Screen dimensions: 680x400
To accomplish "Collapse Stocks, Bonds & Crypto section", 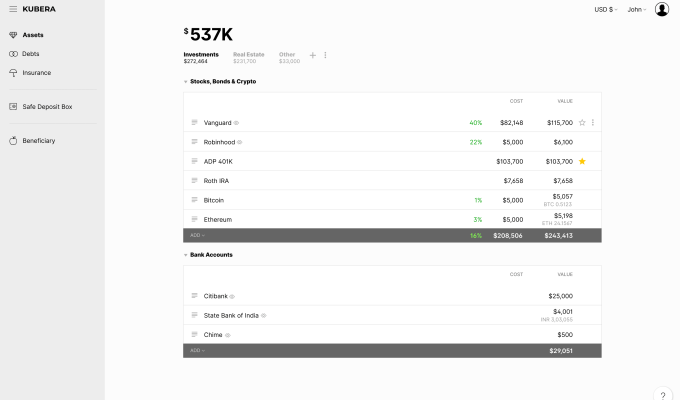I will click(186, 82).
